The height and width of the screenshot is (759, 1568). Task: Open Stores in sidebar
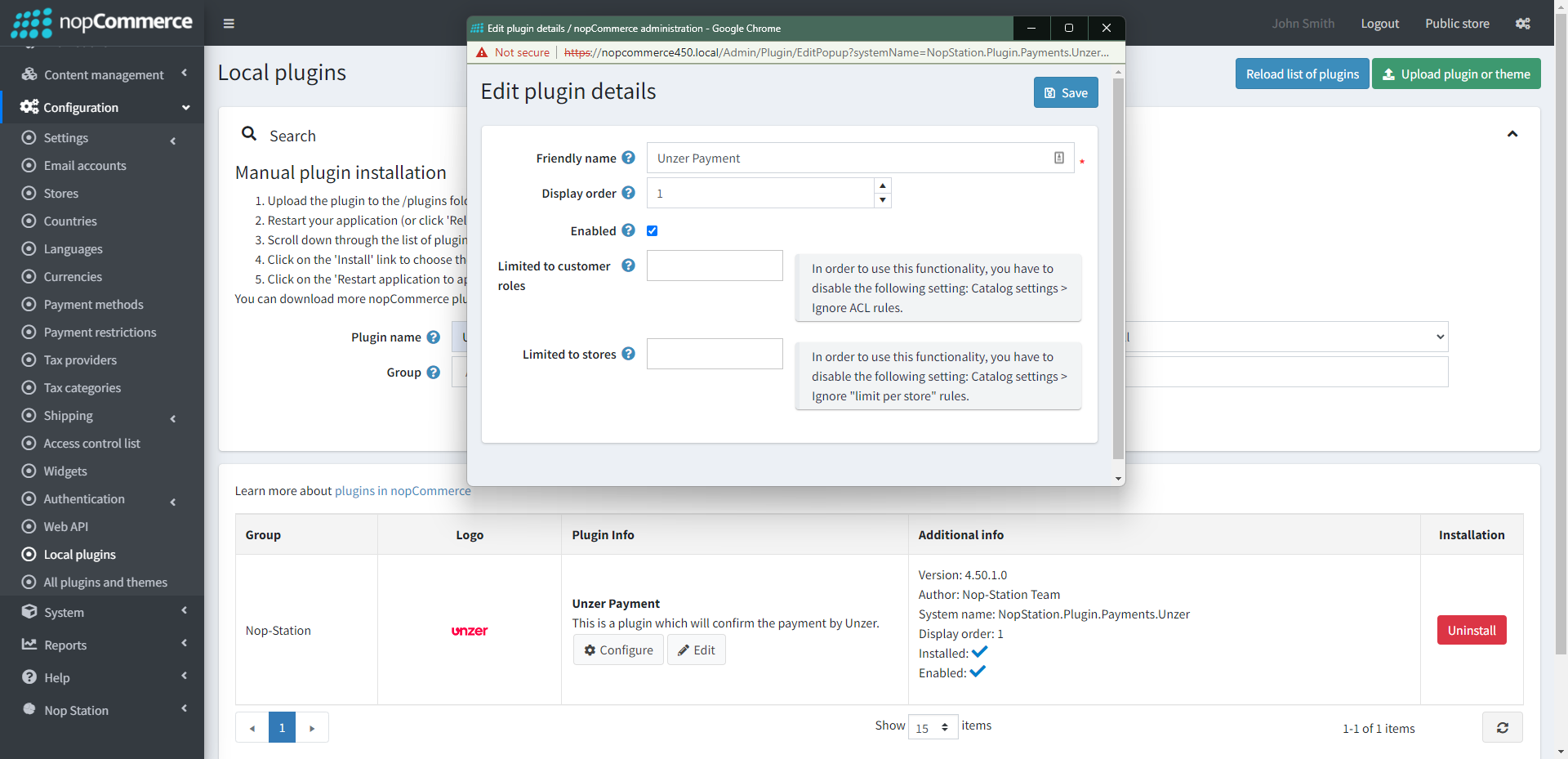pyautogui.click(x=61, y=194)
